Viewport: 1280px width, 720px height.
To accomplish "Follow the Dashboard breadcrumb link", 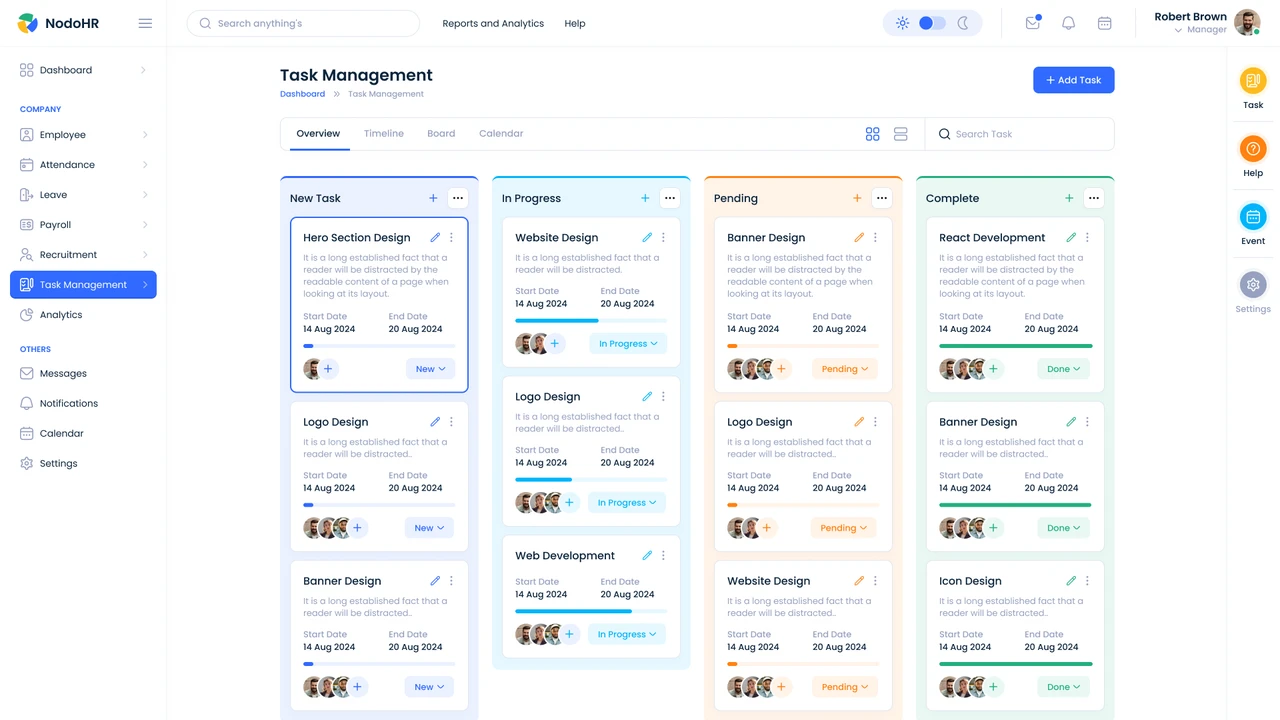I will [x=302, y=94].
